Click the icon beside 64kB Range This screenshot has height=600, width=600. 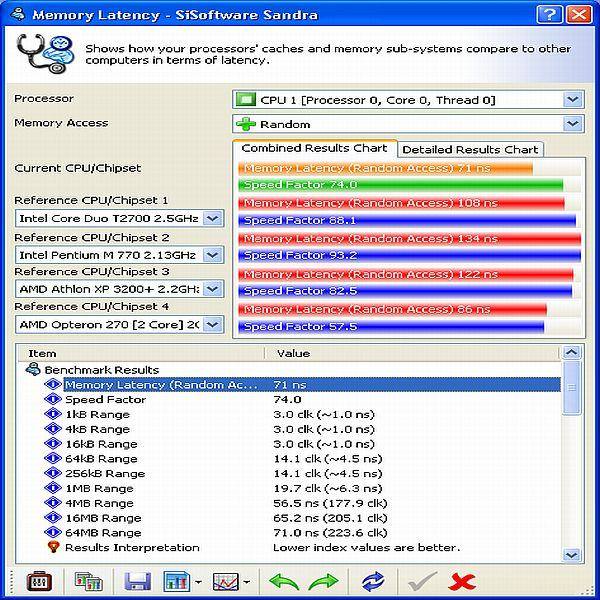click(x=53, y=458)
